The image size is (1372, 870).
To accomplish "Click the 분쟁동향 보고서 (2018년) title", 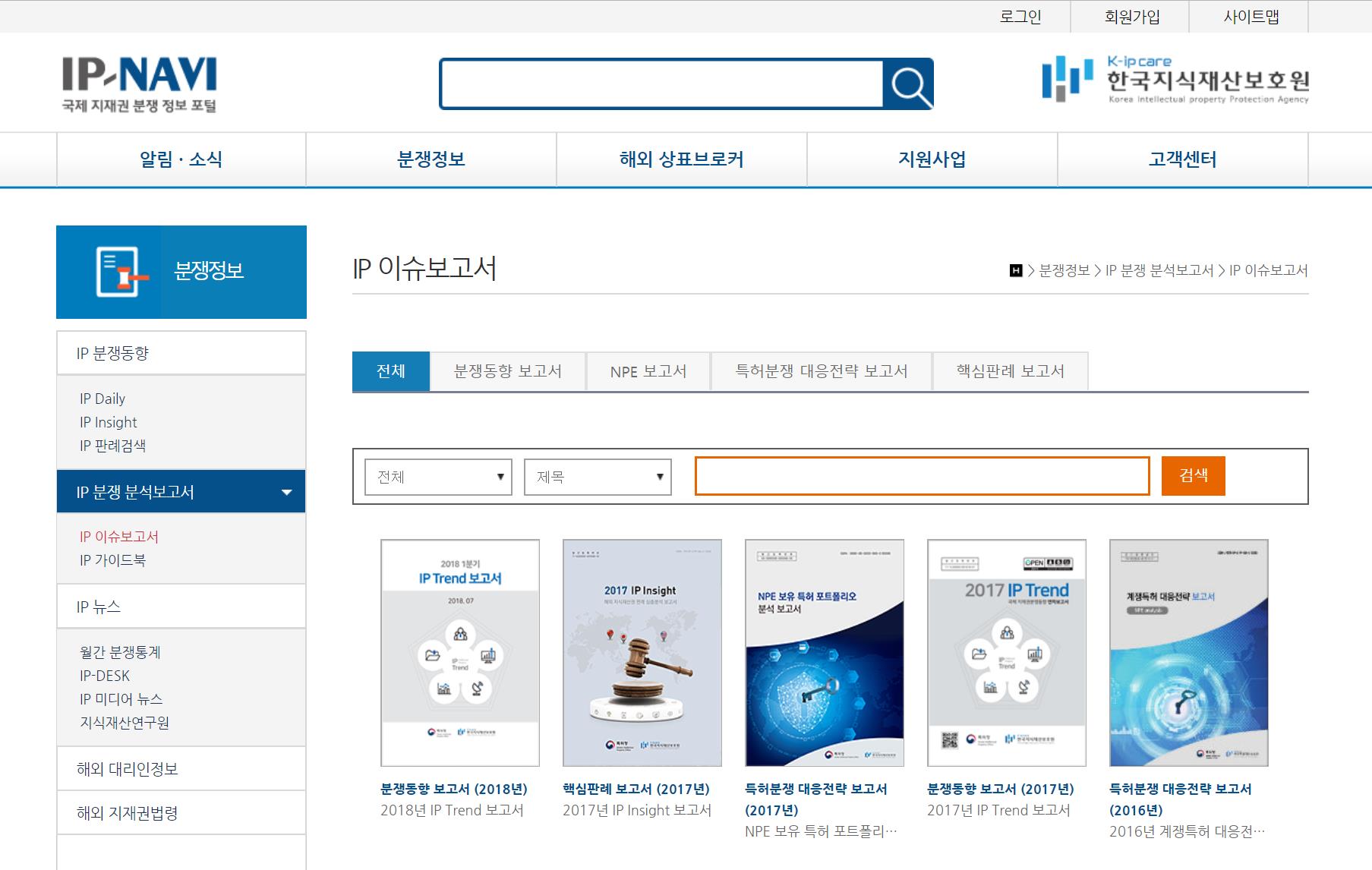I will point(454,789).
